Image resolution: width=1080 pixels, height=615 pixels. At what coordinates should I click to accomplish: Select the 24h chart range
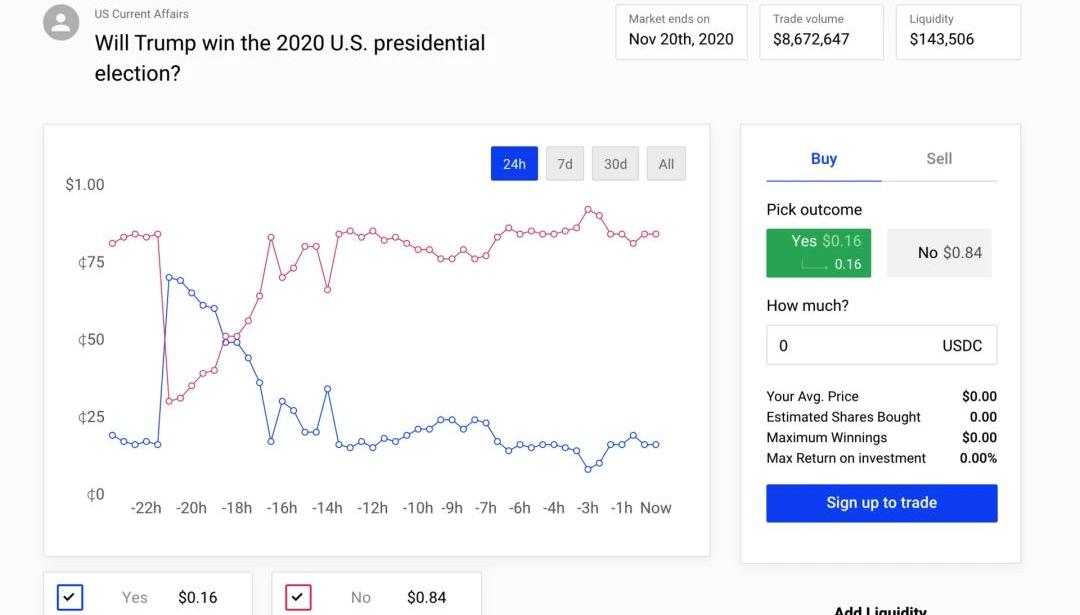pyautogui.click(x=514, y=164)
